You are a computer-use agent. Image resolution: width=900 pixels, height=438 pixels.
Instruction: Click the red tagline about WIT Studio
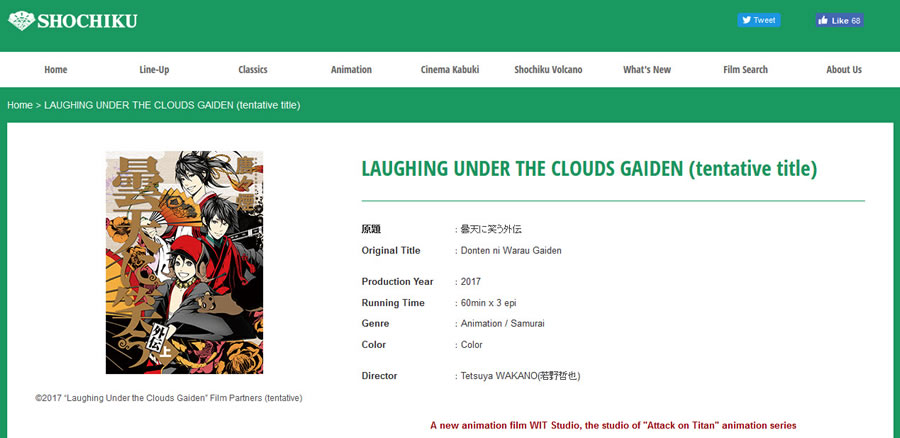click(613, 425)
